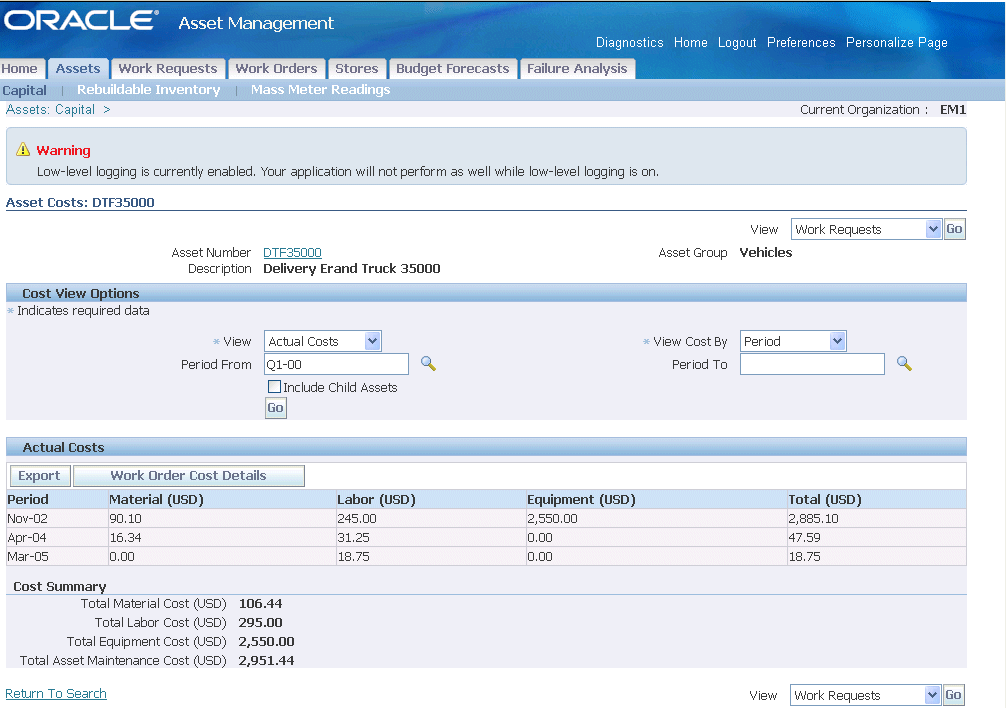Open Failure Analysis tab
The image size is (1006, 708).
coord(577,69)
